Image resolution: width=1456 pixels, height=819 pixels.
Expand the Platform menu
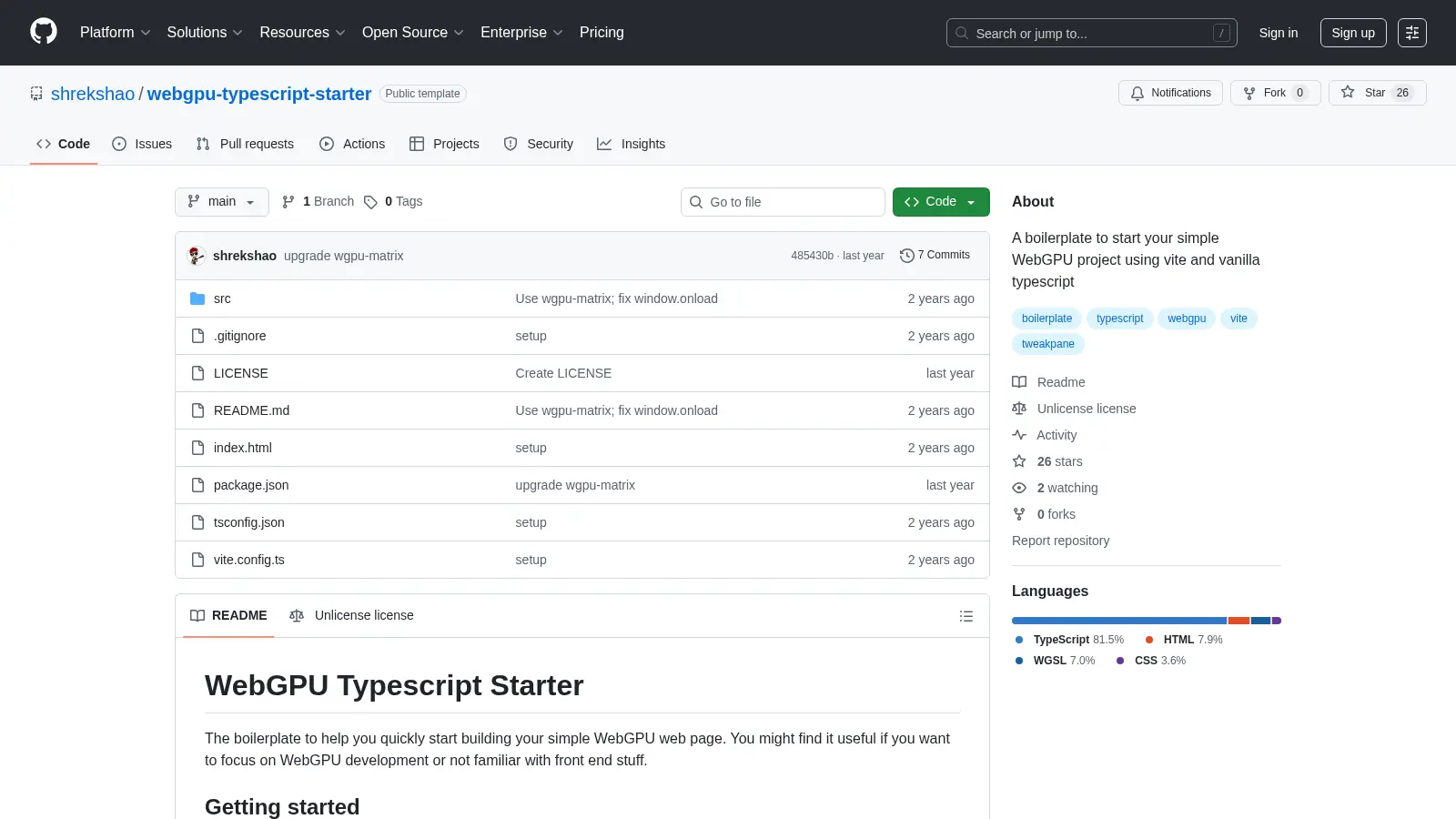click(115, 33)
